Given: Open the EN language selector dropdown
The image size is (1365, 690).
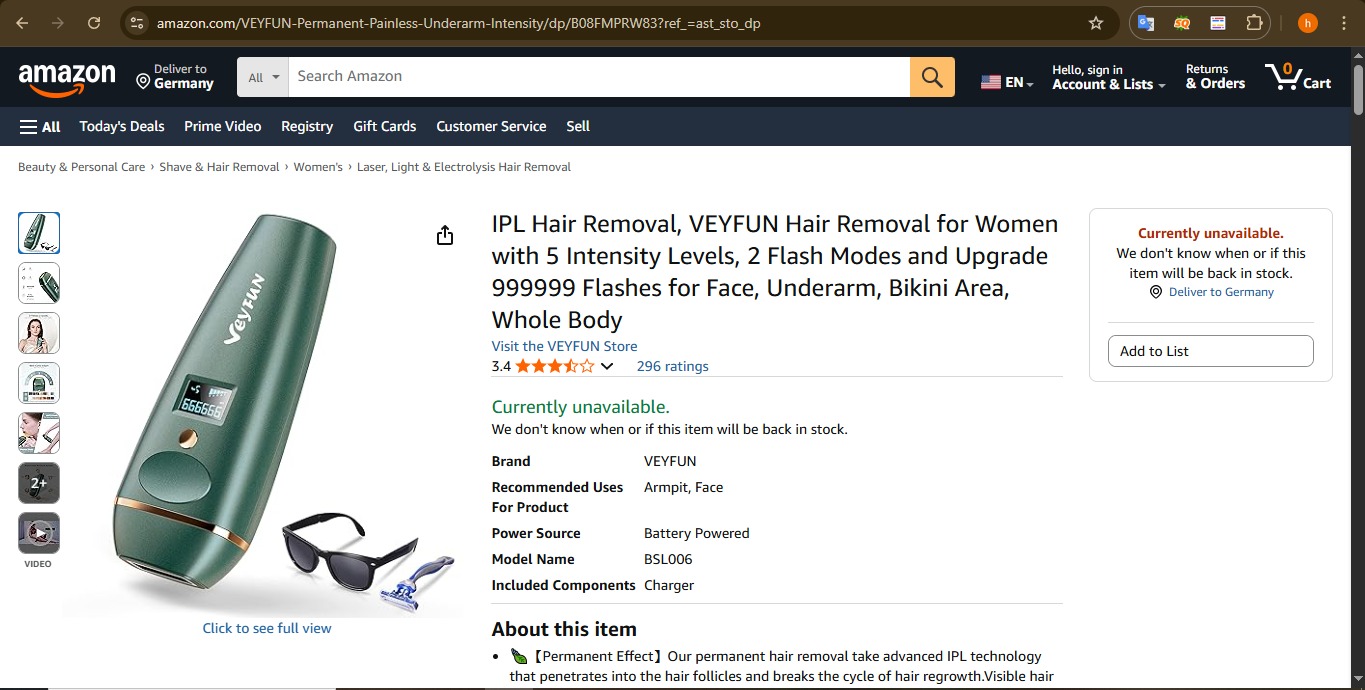Looking at the screenshot, I should tap(1008, 82).
